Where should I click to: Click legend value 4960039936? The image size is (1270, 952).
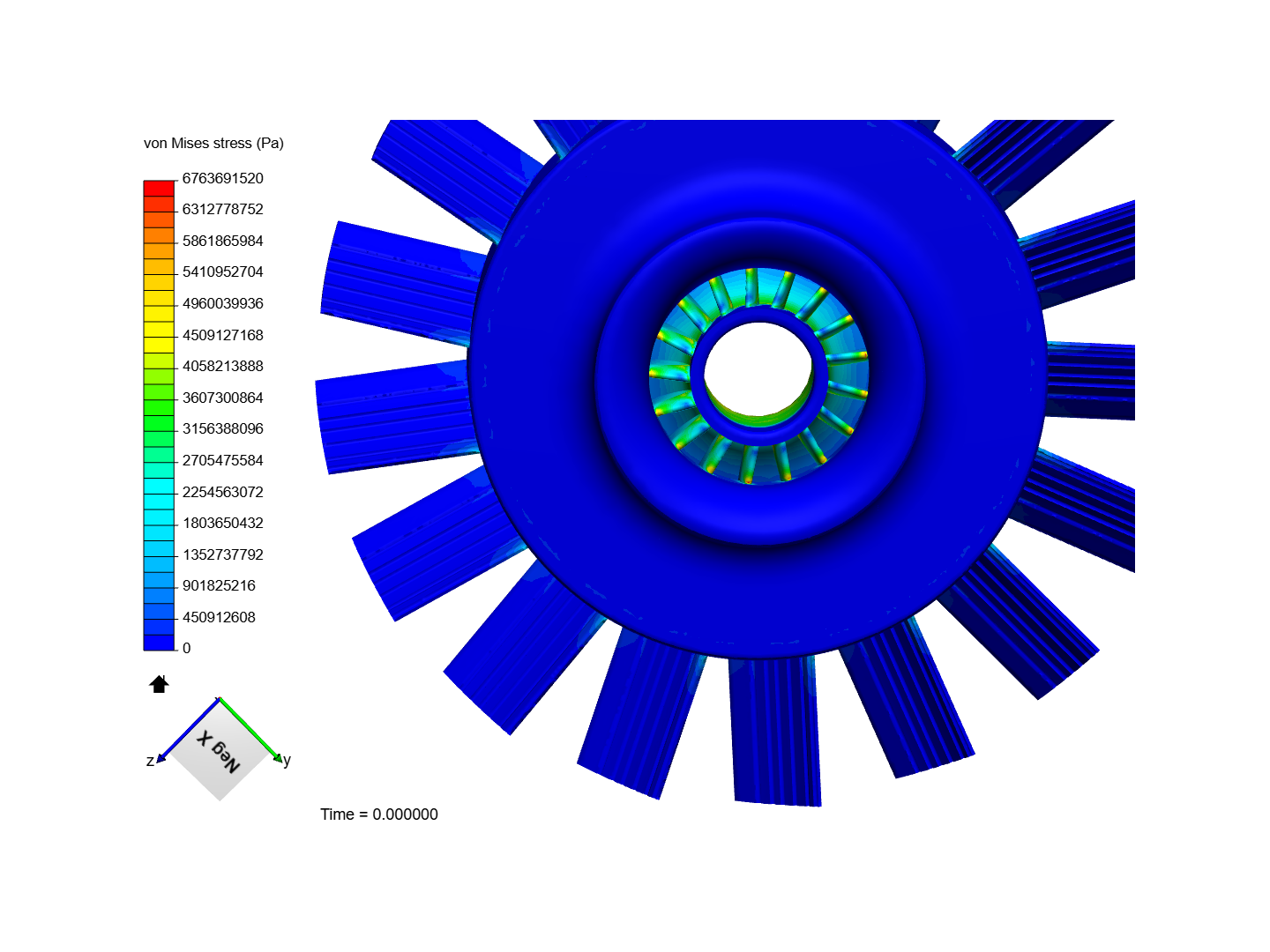223,303
